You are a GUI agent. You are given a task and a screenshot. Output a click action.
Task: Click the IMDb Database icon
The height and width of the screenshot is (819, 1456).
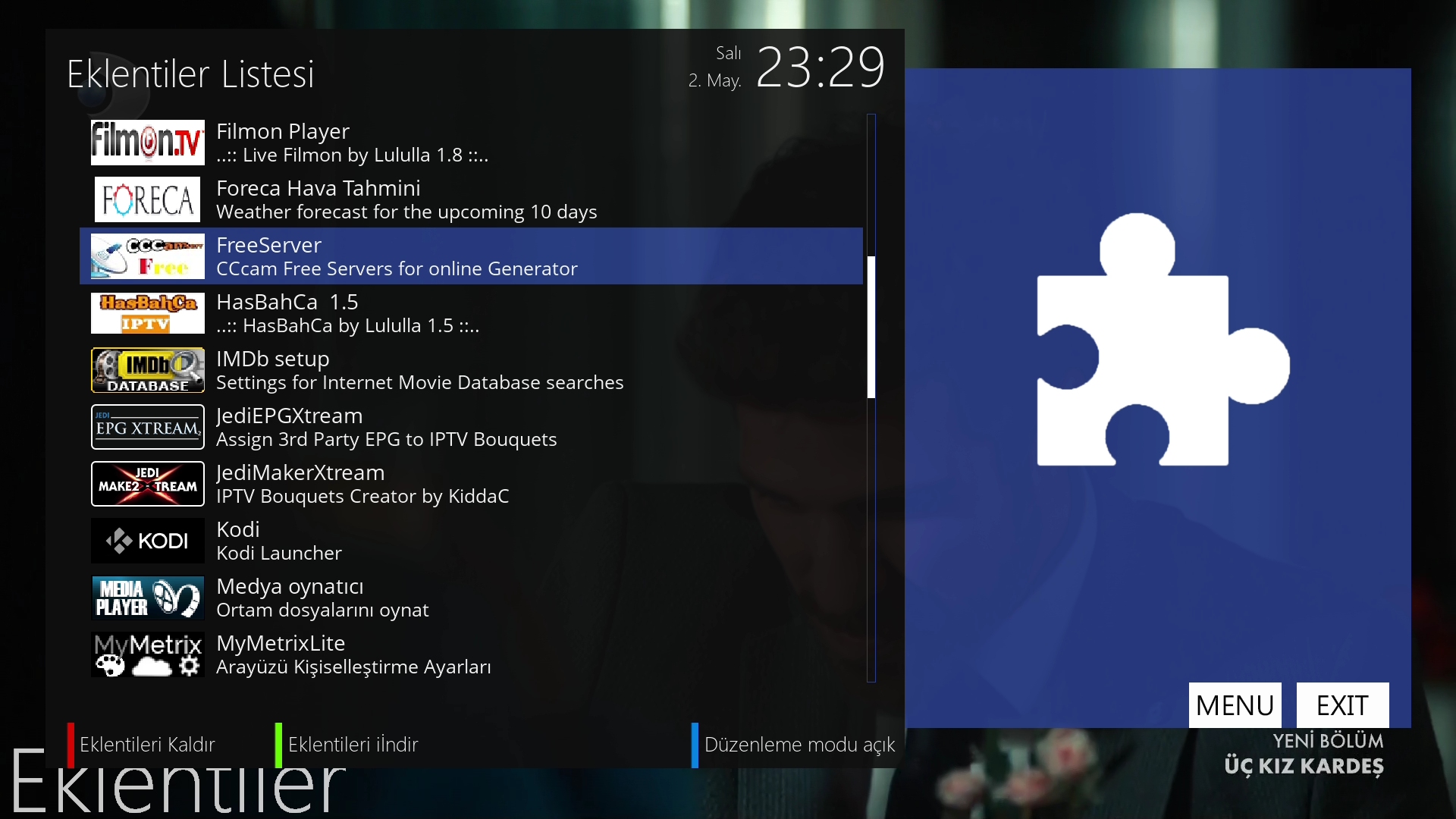click(x=148, y=370)
